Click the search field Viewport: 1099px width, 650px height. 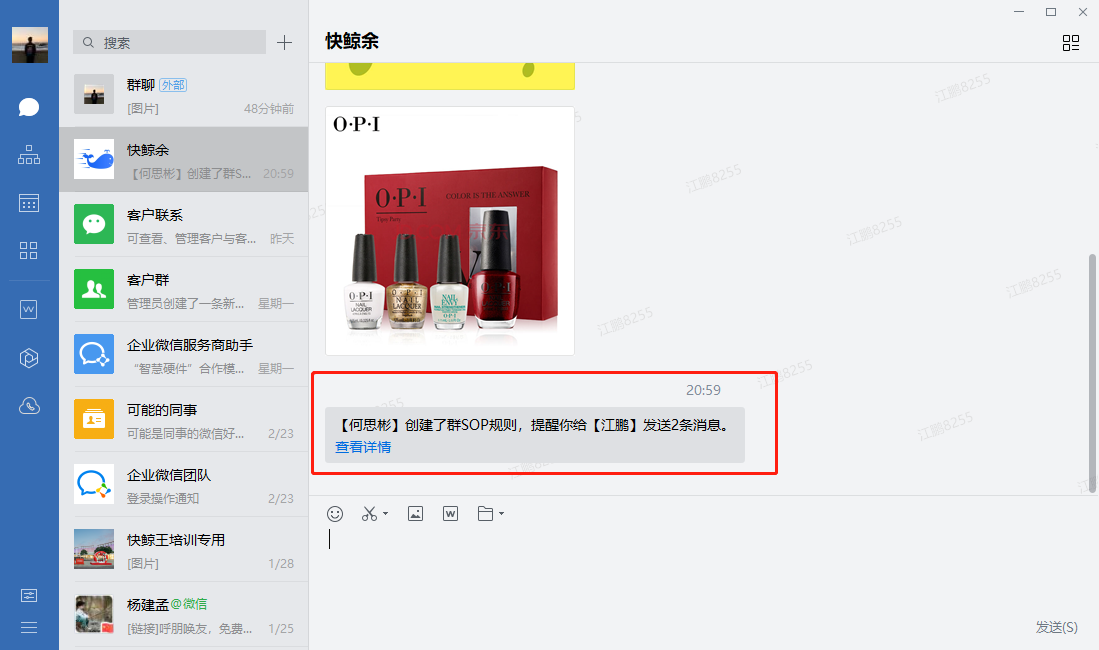pos(170,42)
